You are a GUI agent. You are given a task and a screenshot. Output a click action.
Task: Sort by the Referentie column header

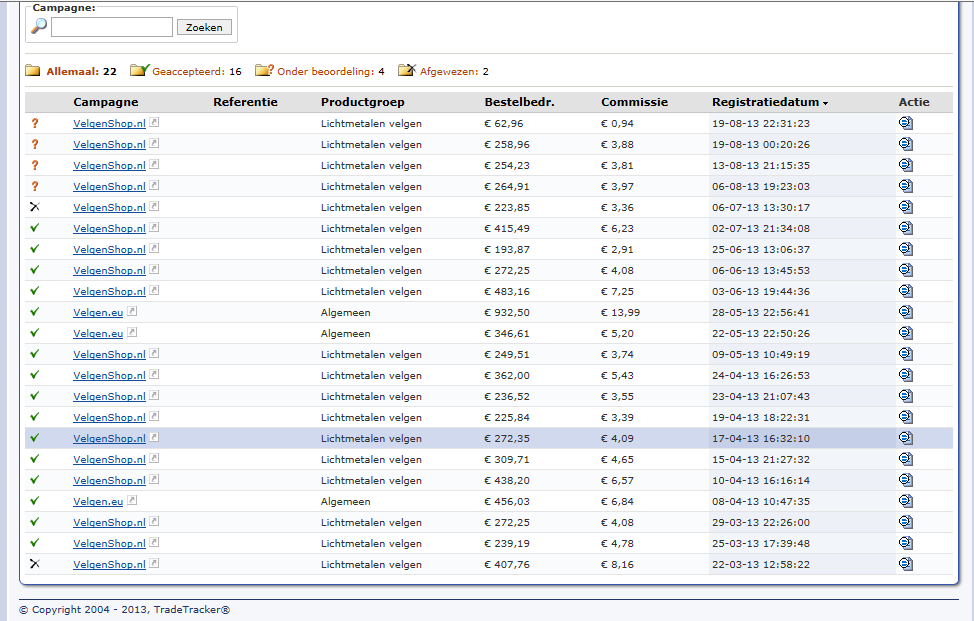[x=245, y=102]
